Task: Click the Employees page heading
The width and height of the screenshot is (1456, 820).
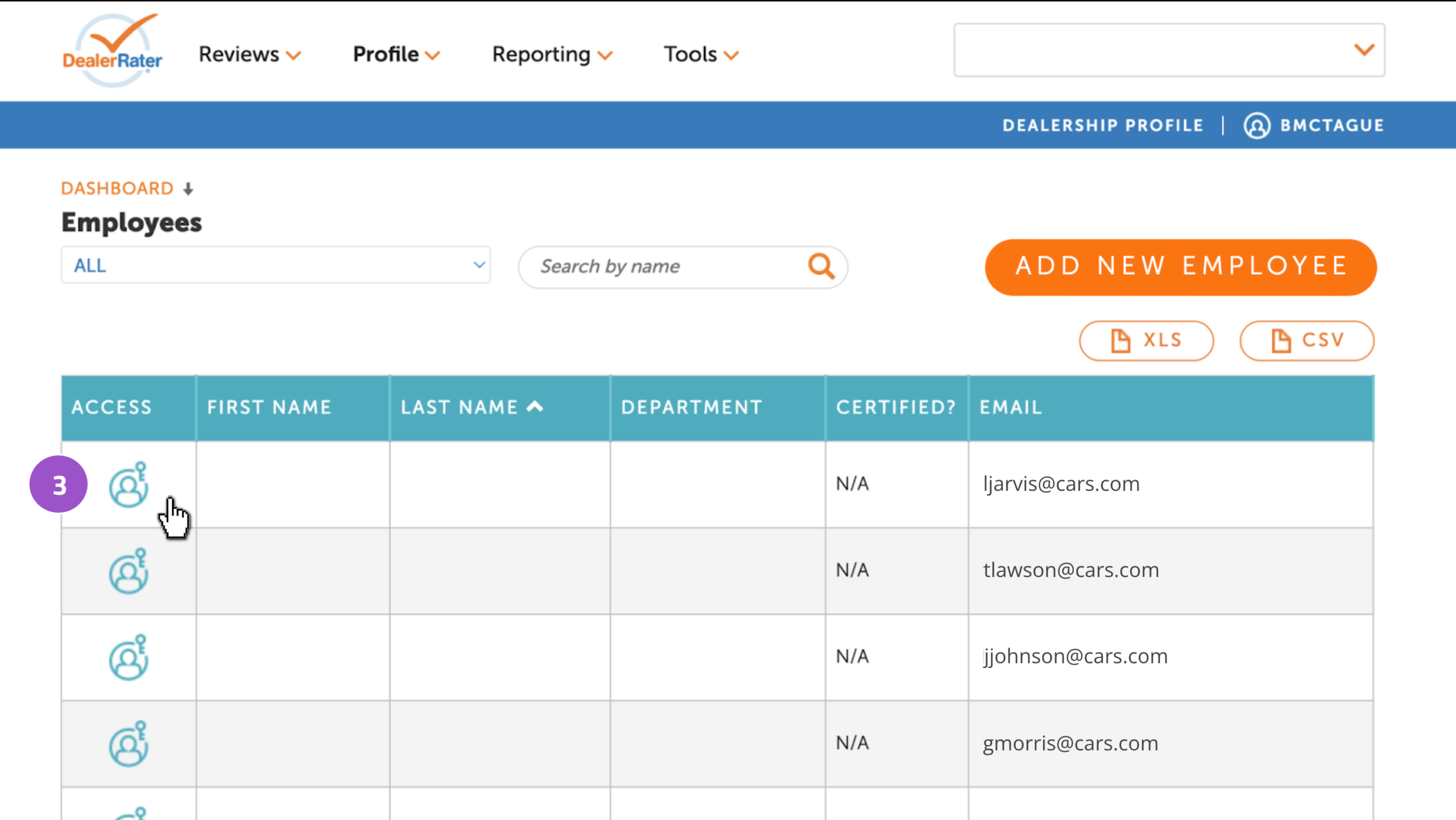Action: click(131, 222)
